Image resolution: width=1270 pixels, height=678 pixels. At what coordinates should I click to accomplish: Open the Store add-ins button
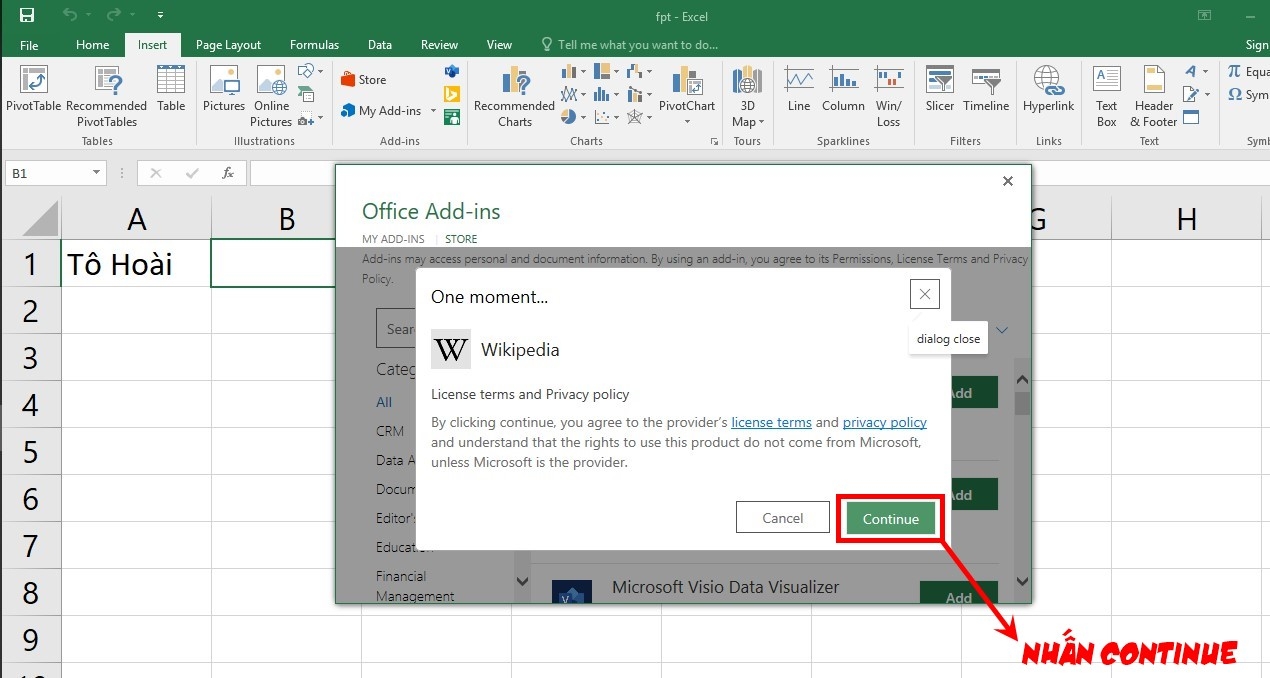[364, 80]
